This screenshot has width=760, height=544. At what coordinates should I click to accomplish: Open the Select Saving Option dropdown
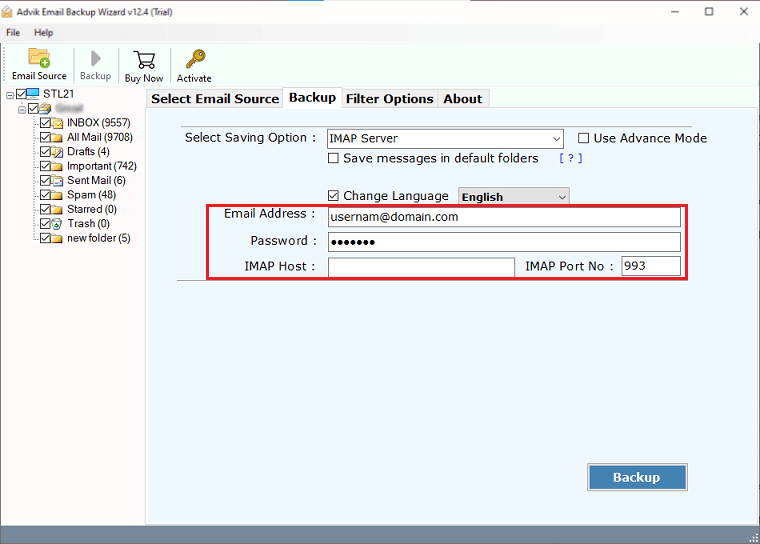[x=445, y=139]
